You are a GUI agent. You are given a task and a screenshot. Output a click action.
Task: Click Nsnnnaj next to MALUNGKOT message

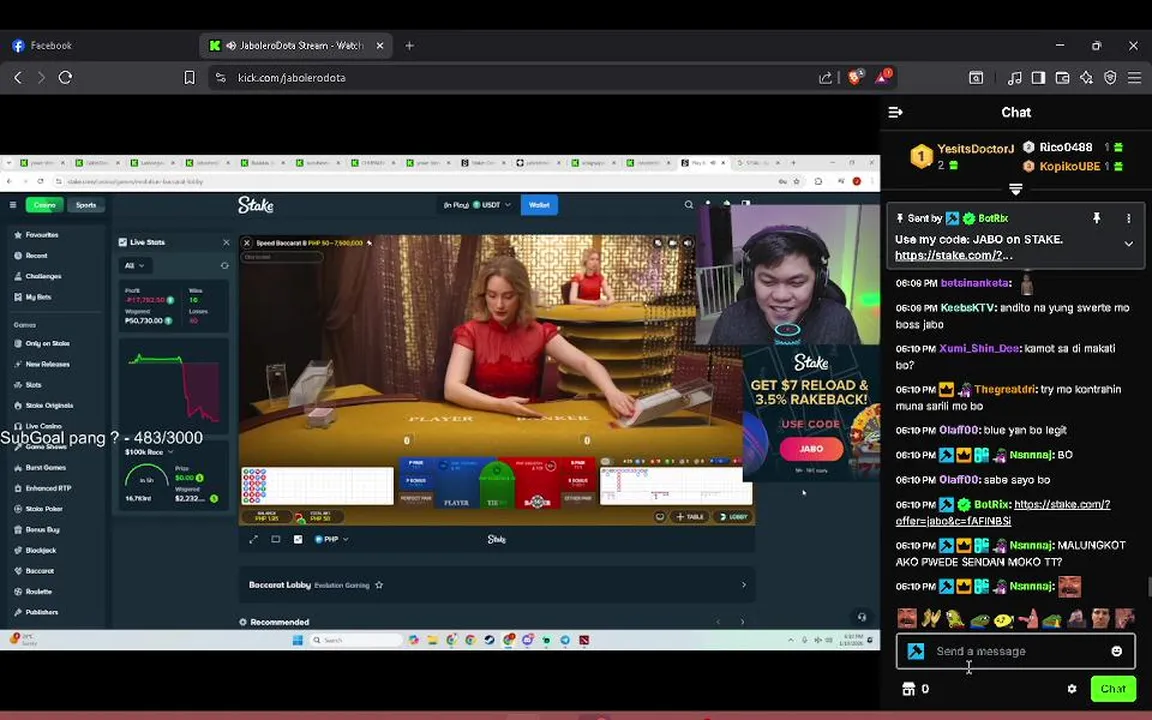click(x=1031, y=545)
